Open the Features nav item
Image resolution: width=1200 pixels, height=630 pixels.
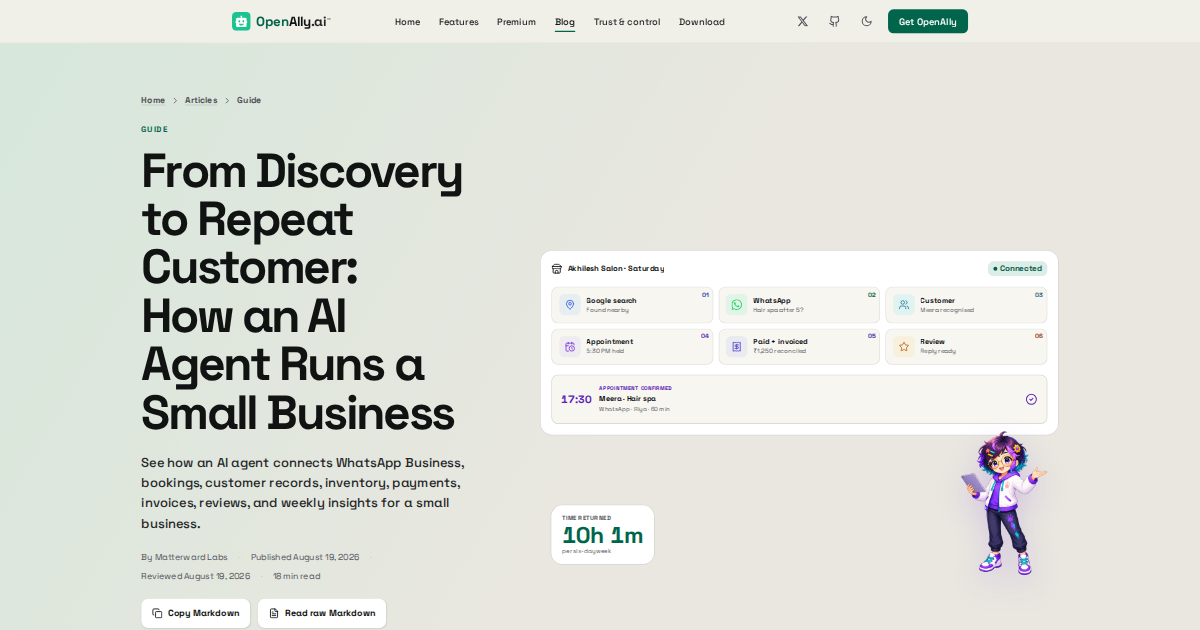click(x=458, y=22)
